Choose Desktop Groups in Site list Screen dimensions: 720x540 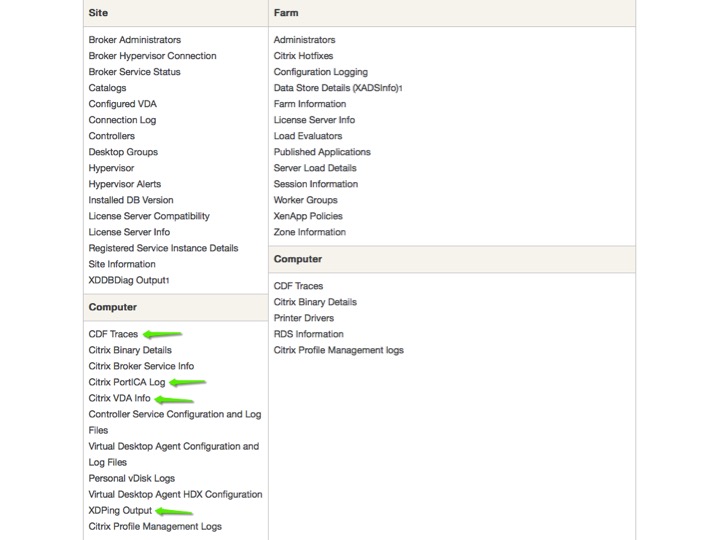123,152
